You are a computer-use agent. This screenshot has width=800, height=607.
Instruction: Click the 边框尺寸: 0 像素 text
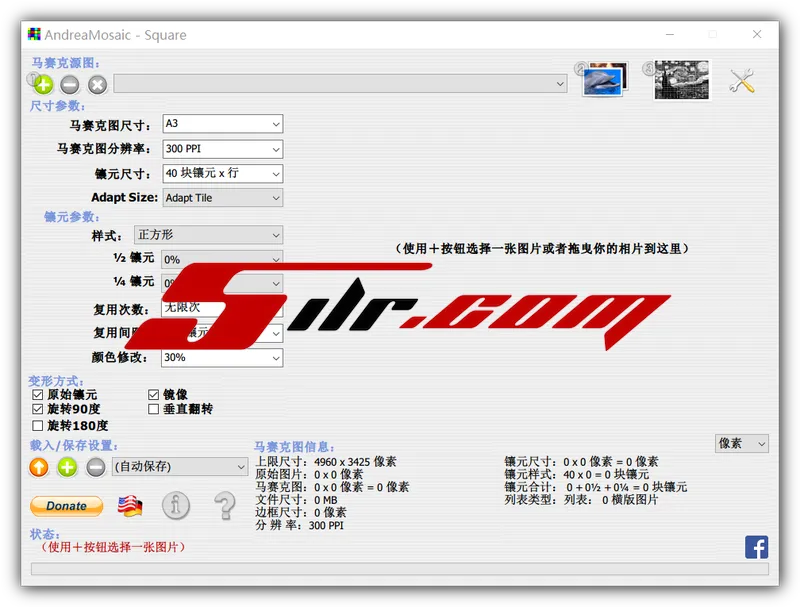click(301, 513)
